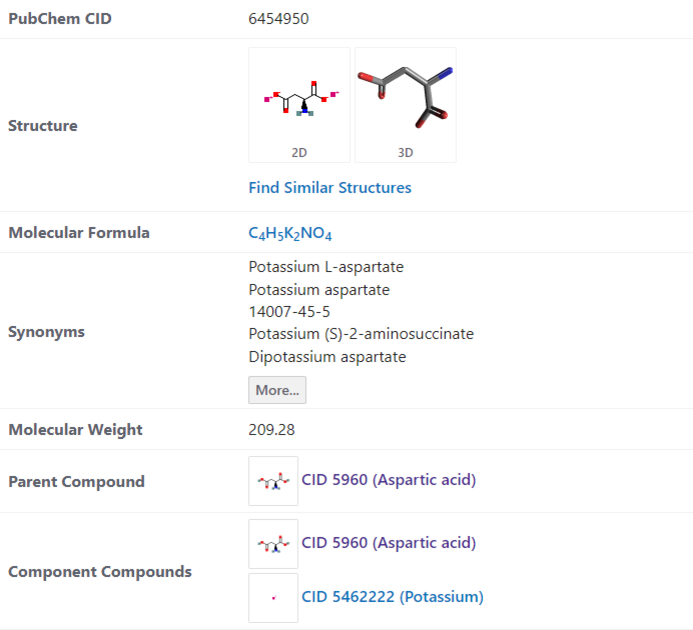Viewport: 693px width, 630px height.
Task: Open the Parent Compound CID 5960 link
Action: coord(388,480)
